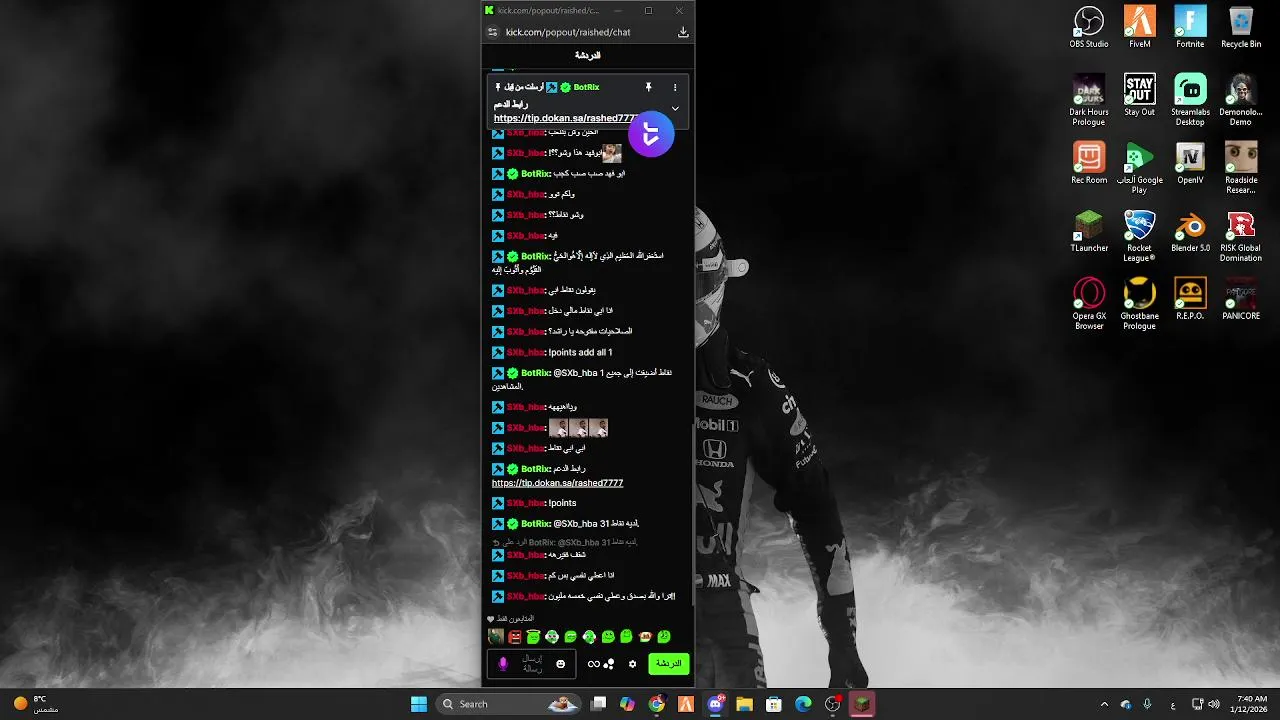The width and height of the screenshot is (1280, 720).
Task: Open the clock and date flyout
Action: [x=1251, y=704]
